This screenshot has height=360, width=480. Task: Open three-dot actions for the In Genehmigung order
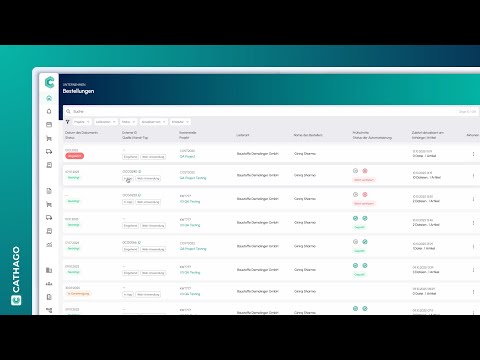click(x=473, y=292)
